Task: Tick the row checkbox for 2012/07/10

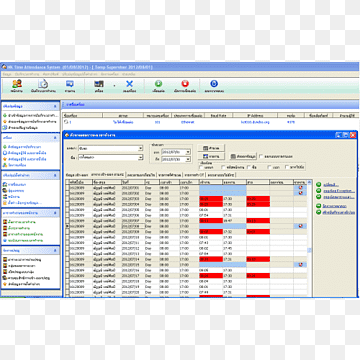Action: point(67,237)
